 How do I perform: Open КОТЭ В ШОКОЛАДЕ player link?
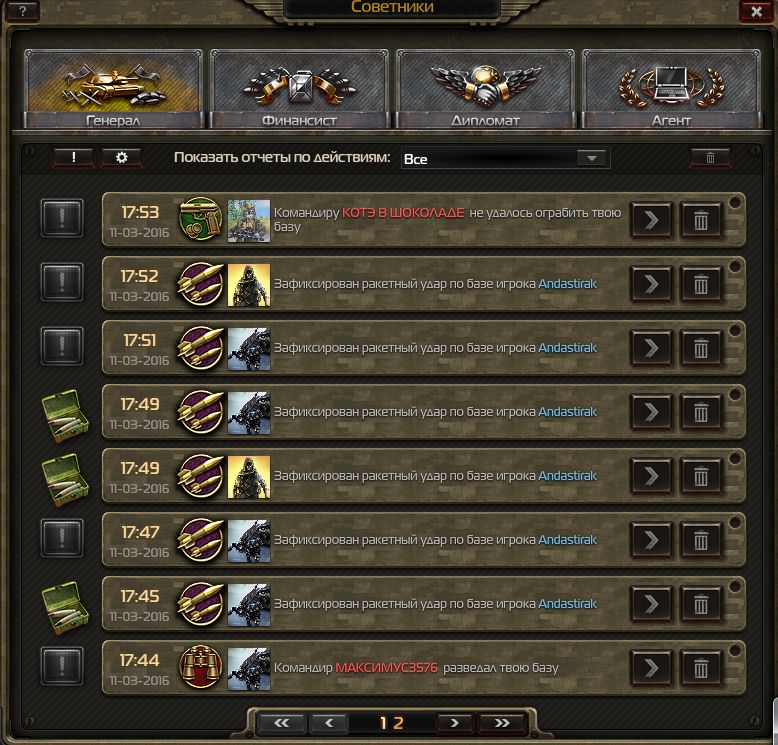[x=403, y=213]
